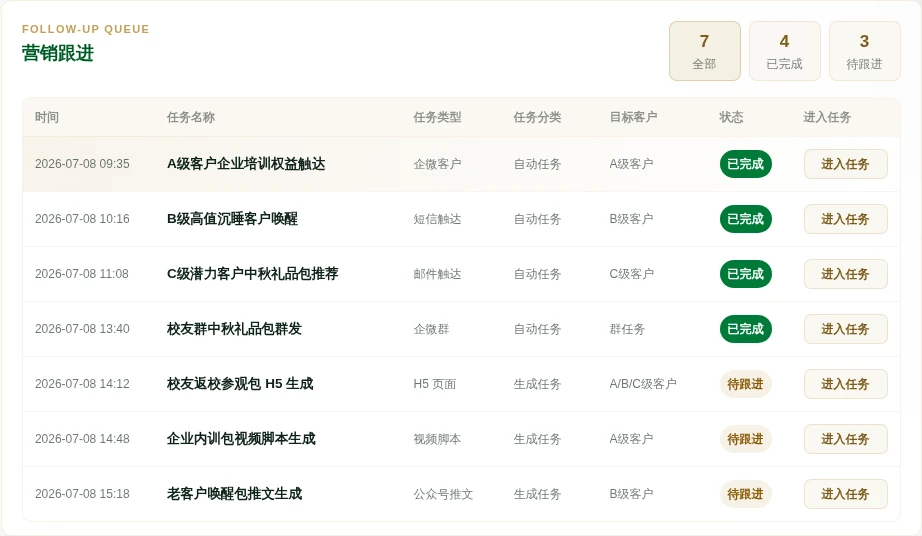The image size is (922, 536).
Task: Click the 已完成 badge in the 09:35 row
Action: [745, 164]
